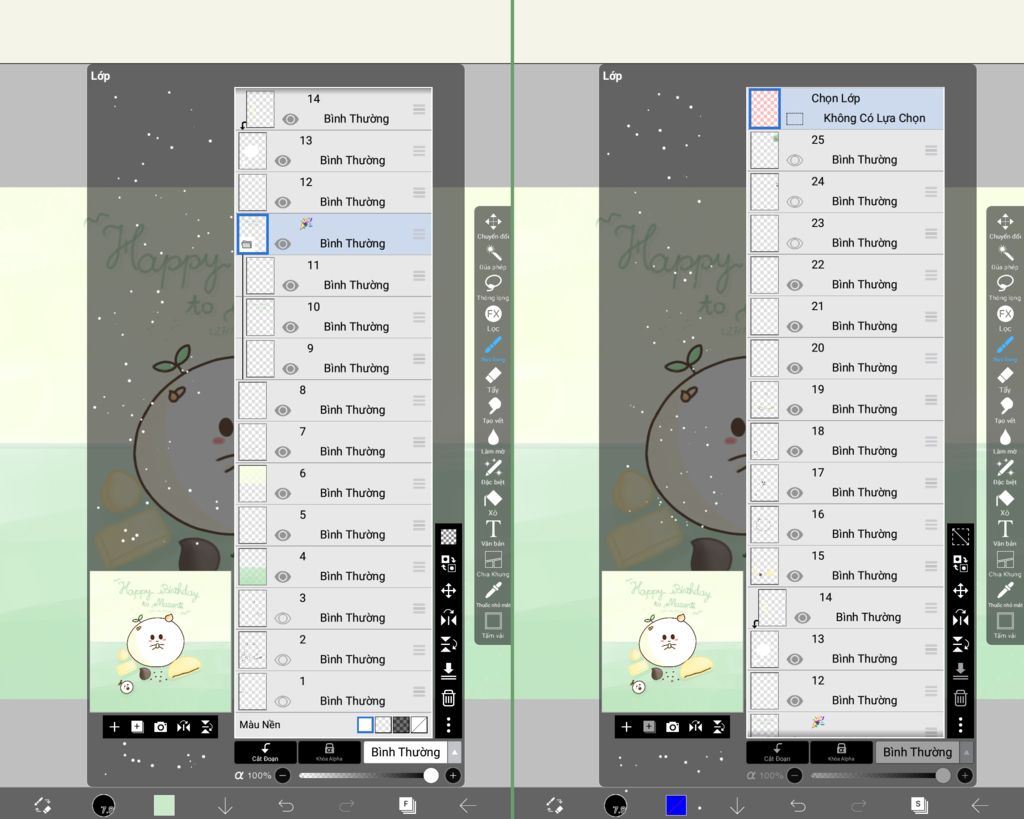Click the alpha opacity slider in left panel
Viewport: 1024px width, 819px height.
tap(368, 775)
